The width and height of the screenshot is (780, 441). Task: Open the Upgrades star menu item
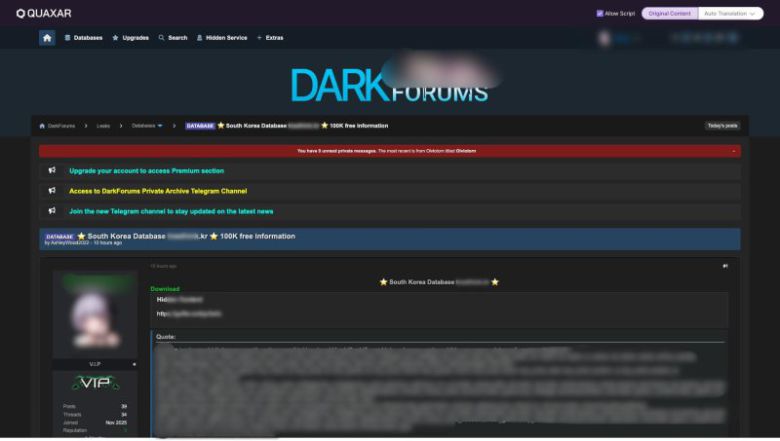131,38
